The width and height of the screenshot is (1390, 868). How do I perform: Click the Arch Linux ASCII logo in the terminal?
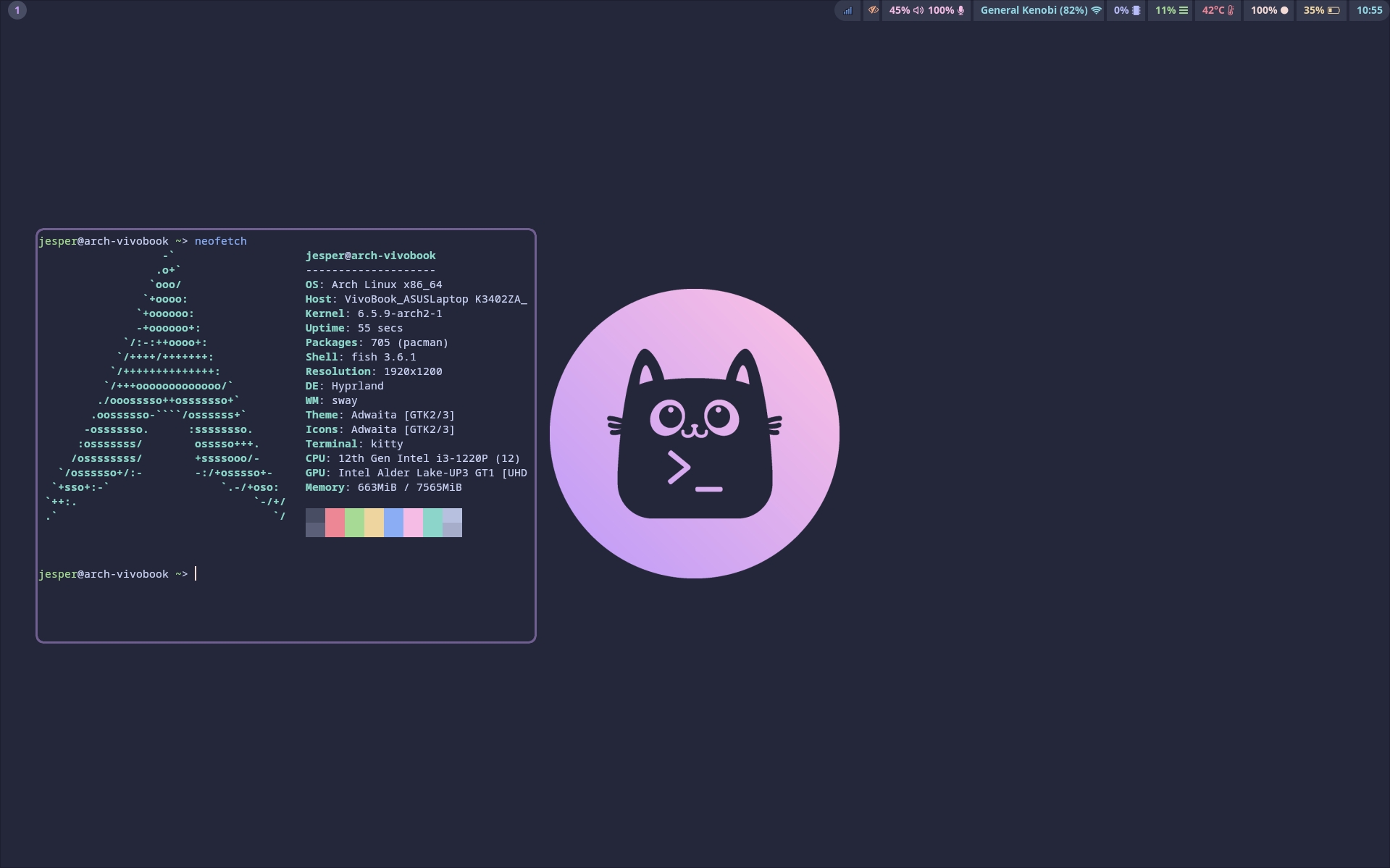(166, 386)
